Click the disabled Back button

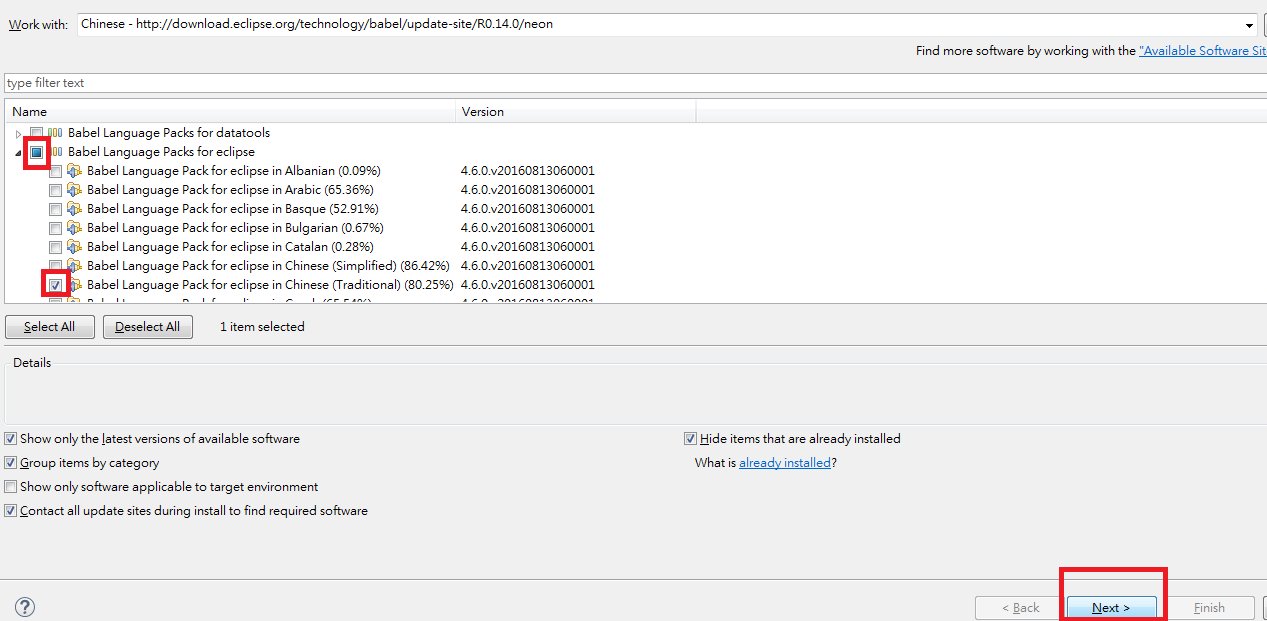(x=1021, y=608)
